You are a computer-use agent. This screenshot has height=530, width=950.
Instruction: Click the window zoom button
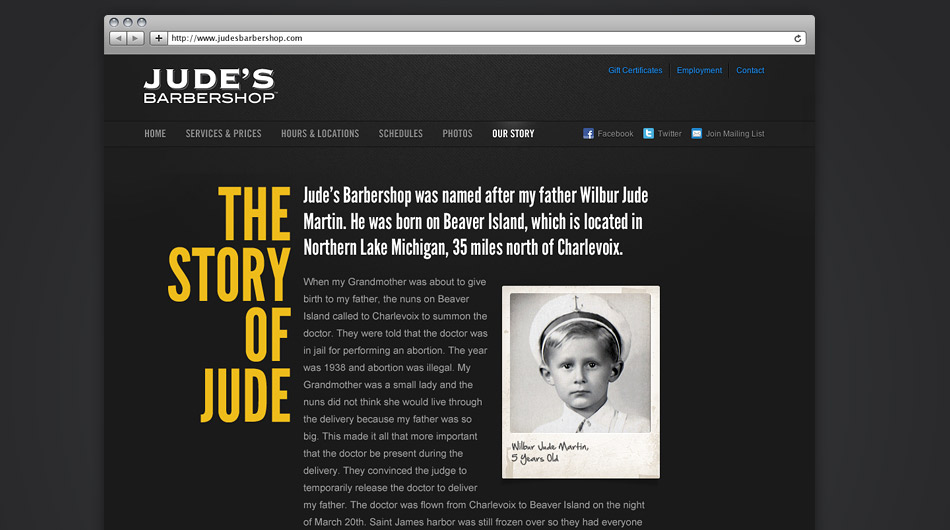coord(142,22)
